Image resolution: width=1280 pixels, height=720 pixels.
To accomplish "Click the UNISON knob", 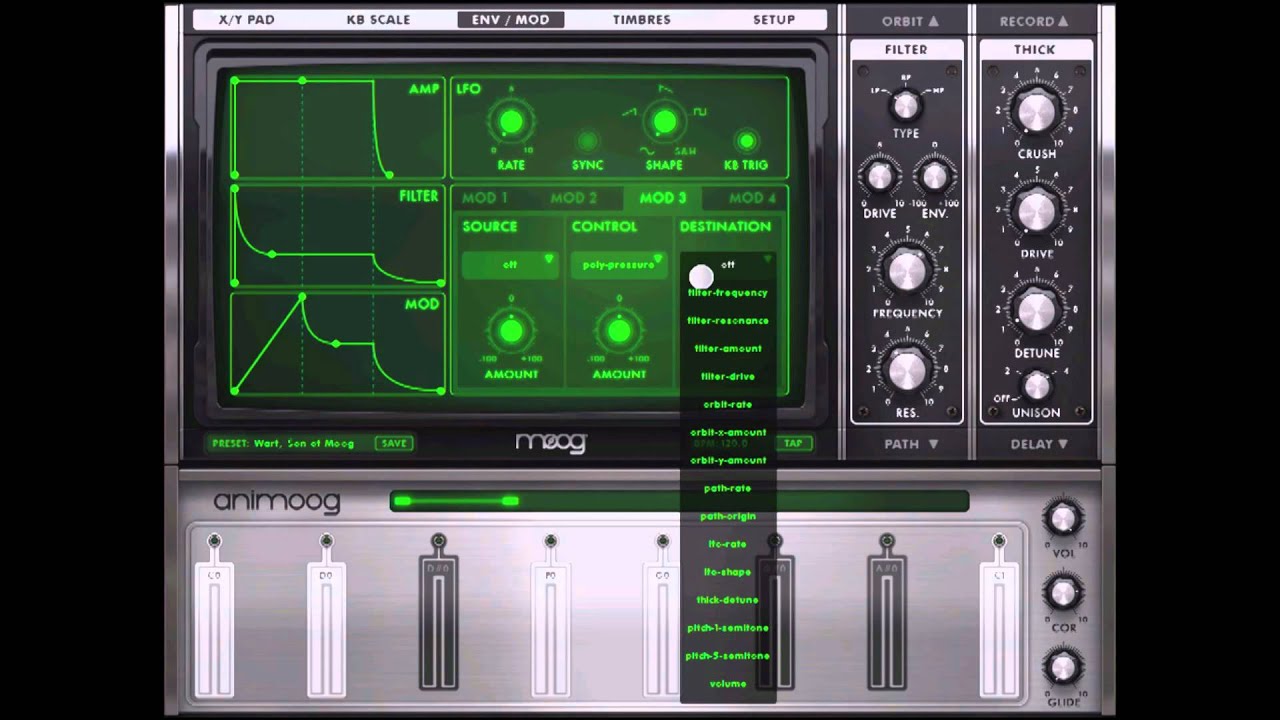I will tap(1037, 385).
